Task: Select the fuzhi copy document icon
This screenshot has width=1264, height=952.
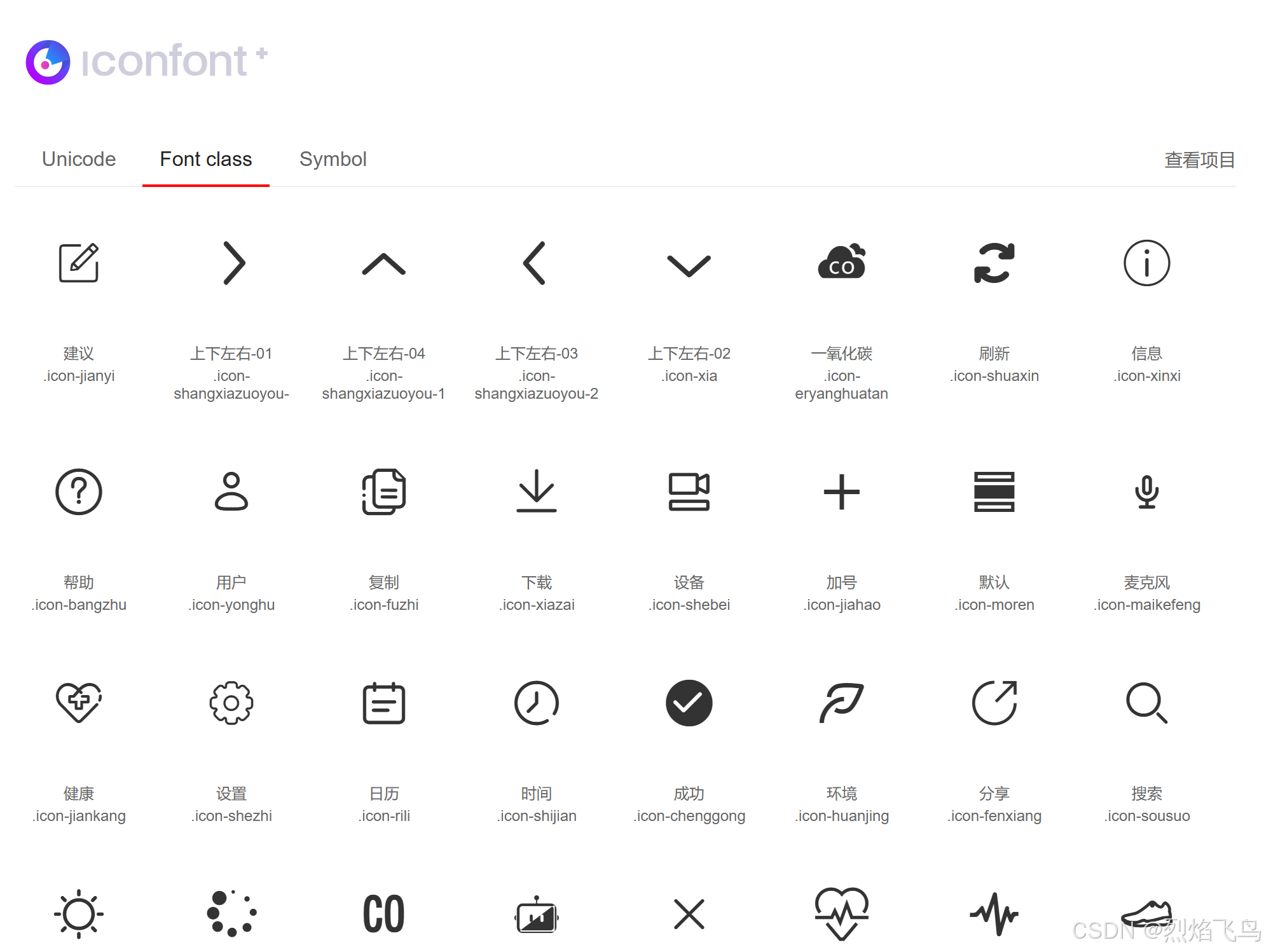Action: click(384, 492)
